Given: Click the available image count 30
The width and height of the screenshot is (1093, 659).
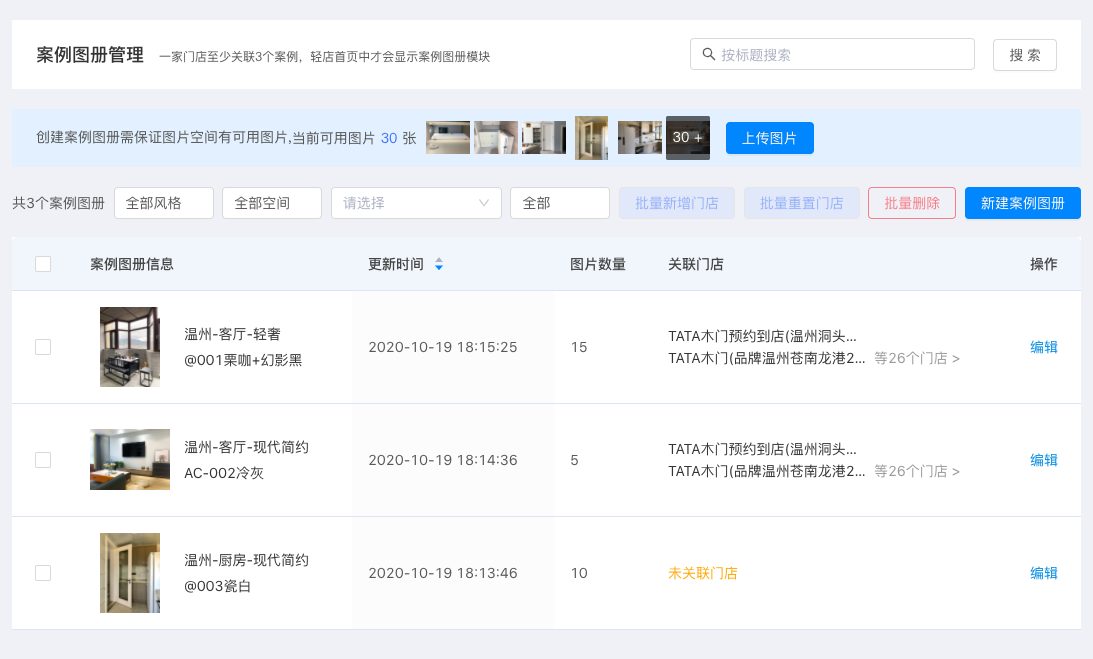Looking at the screenshot, I should pyautogui.click(x=389, y=138).
